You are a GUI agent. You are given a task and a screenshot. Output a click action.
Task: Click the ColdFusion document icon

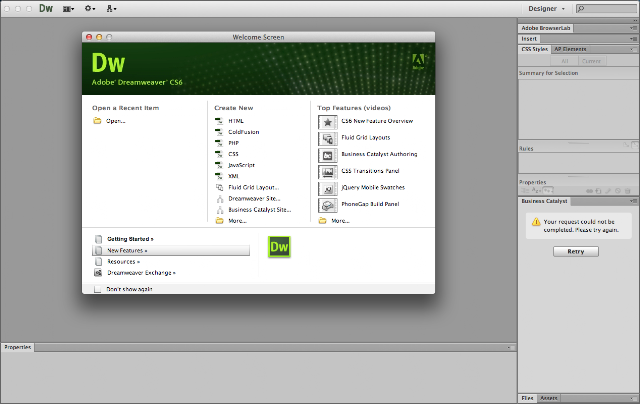pos(220,132)
